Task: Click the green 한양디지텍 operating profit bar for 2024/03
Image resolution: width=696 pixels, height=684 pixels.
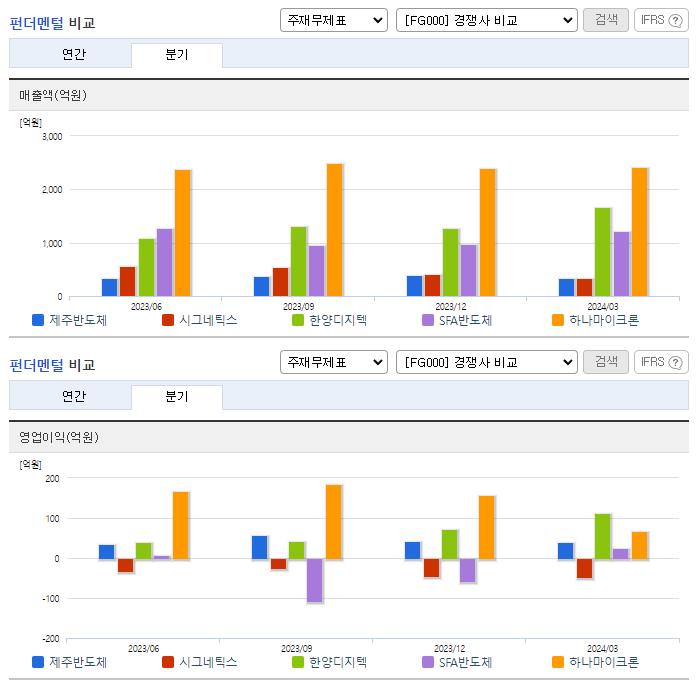Action: point(602,536)
